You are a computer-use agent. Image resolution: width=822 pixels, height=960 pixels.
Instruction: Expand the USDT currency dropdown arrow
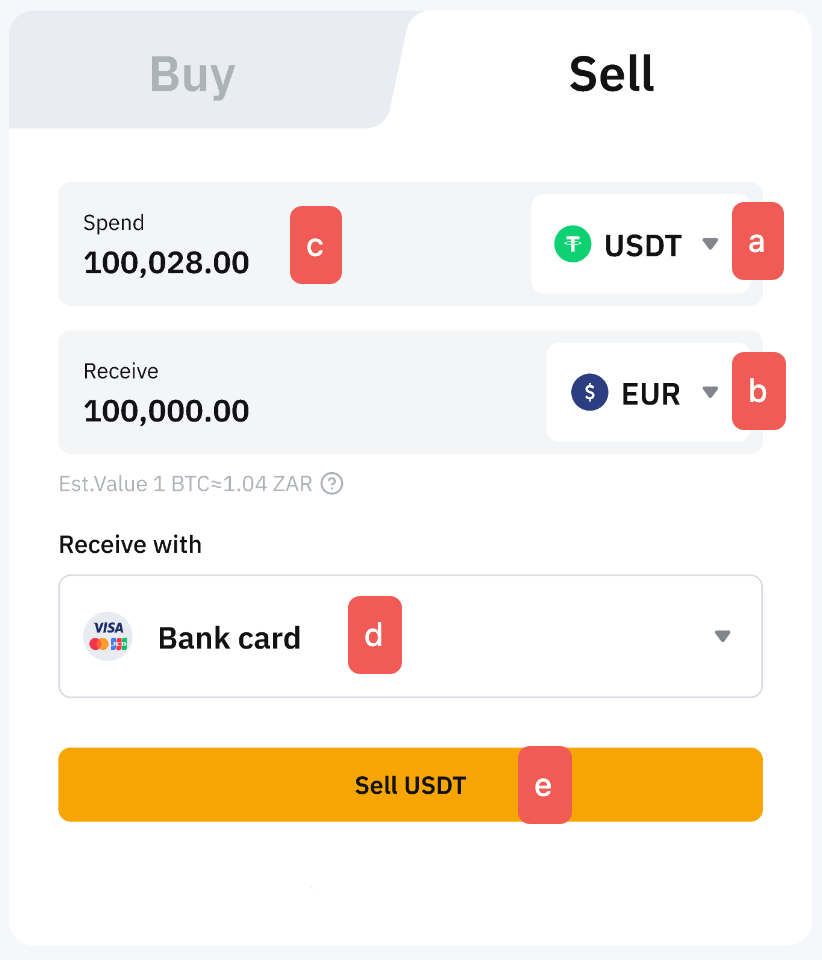[x=710, y=243]
